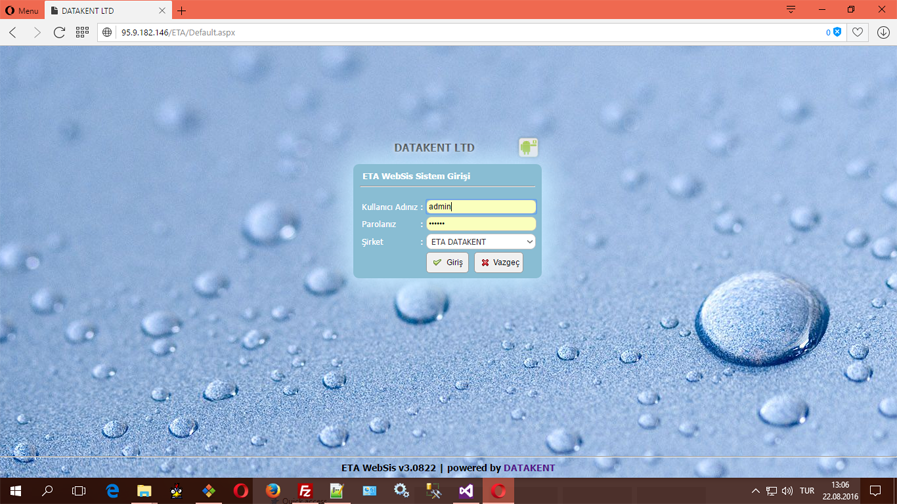Screen dimensions: 897x504
Task: Open volume control tray icon
Action: tap(788, 491)
